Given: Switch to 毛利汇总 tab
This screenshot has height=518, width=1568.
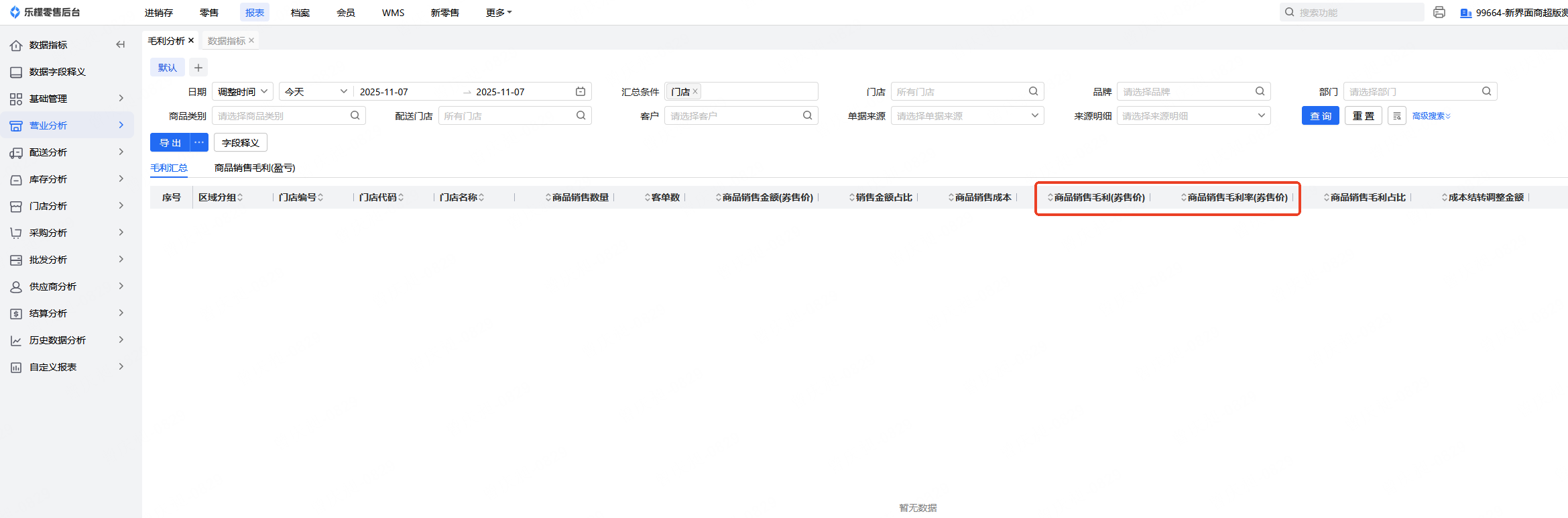Looking at the screenshot, I should pyautogui.click(x=169, y=168).
